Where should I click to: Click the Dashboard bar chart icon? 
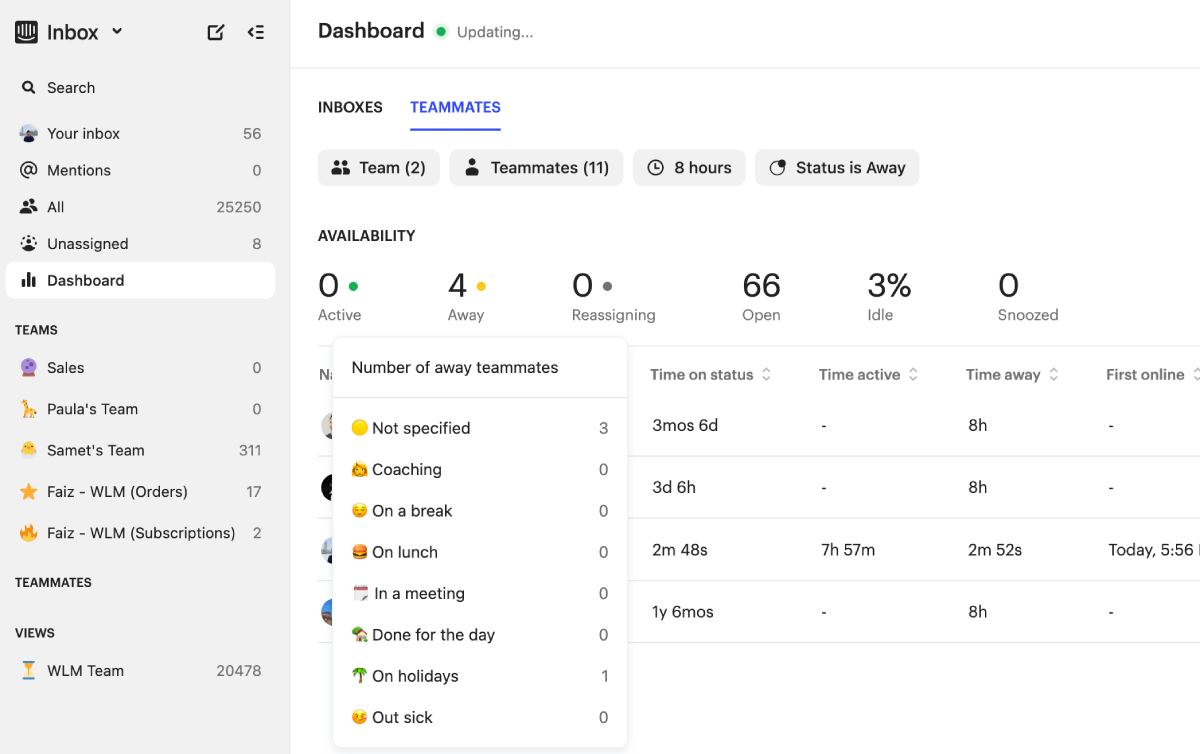29,280
